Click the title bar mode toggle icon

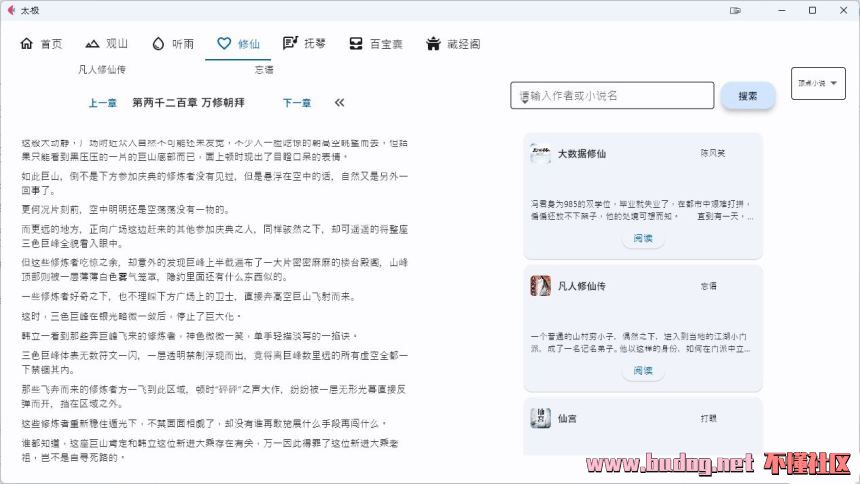coord(735,10)
